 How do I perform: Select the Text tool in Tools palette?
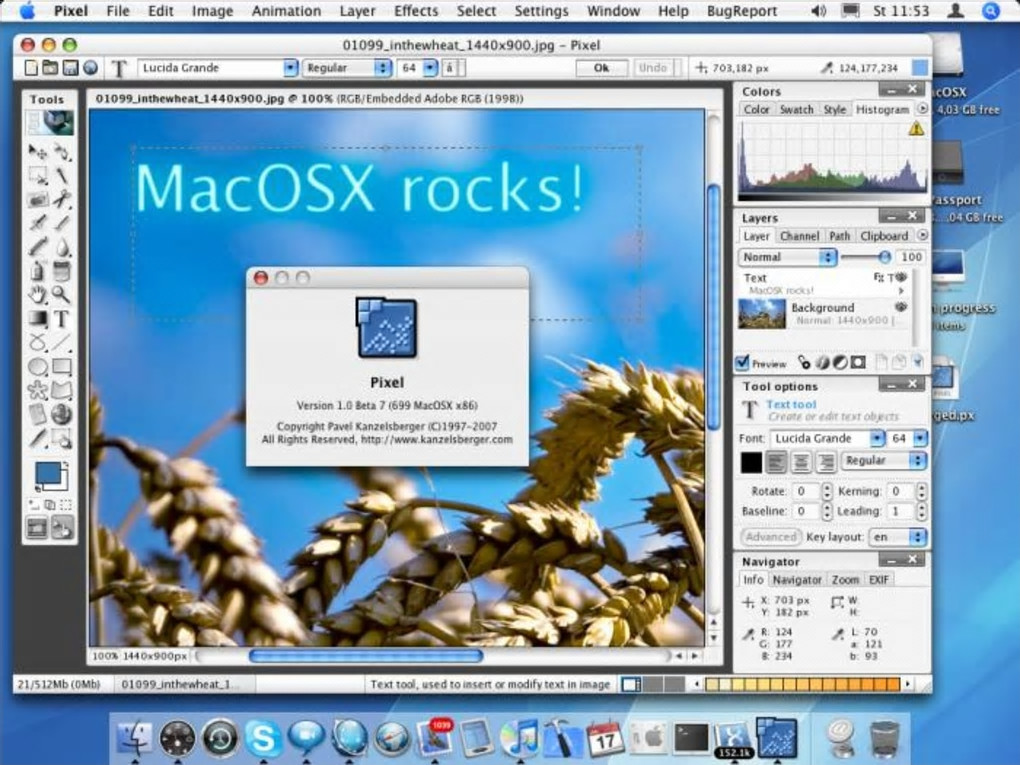[62, 319]
